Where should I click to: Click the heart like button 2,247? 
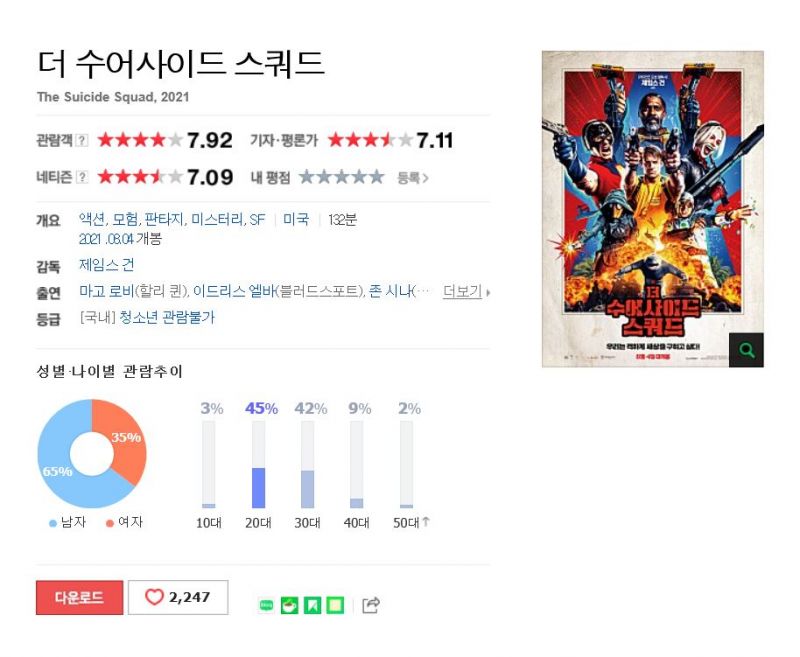[x=178, y=597]
